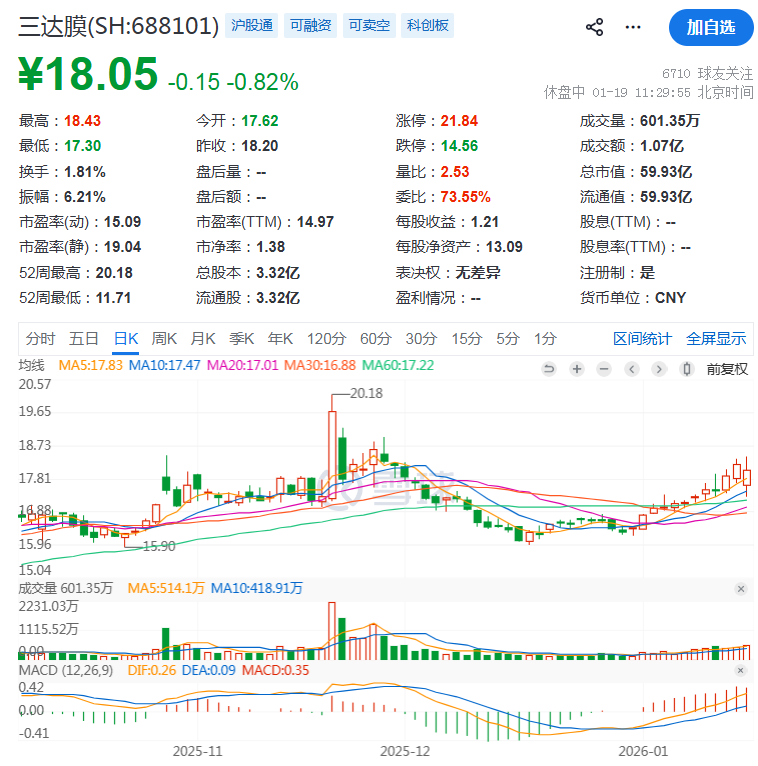The width and height of the screenshot is (758, 766).
Task: Zoom out chart with minus icon
Action: (x=604, y=369)
